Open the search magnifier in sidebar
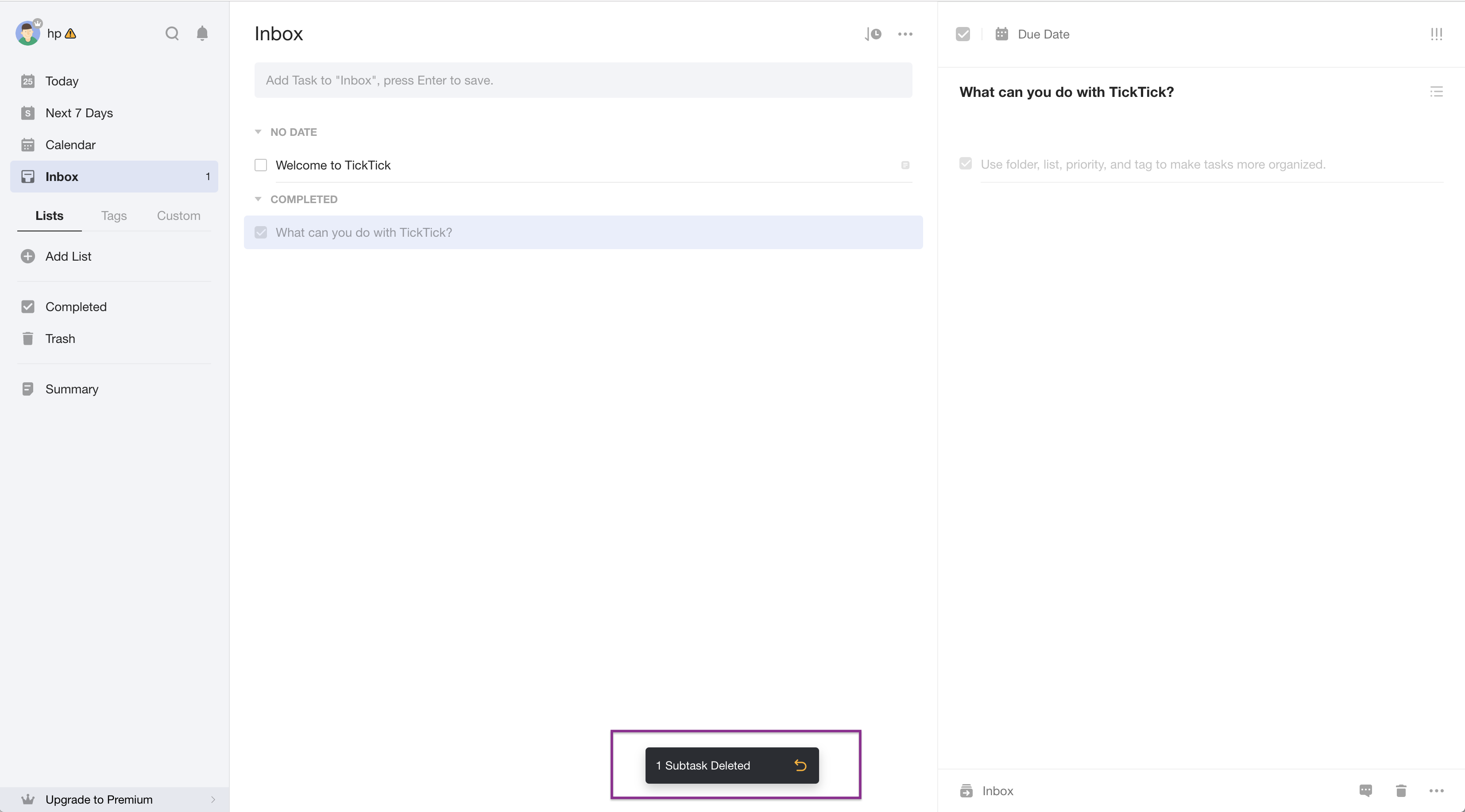This screenshot has height=812, width=1465. tap(172, 34)
